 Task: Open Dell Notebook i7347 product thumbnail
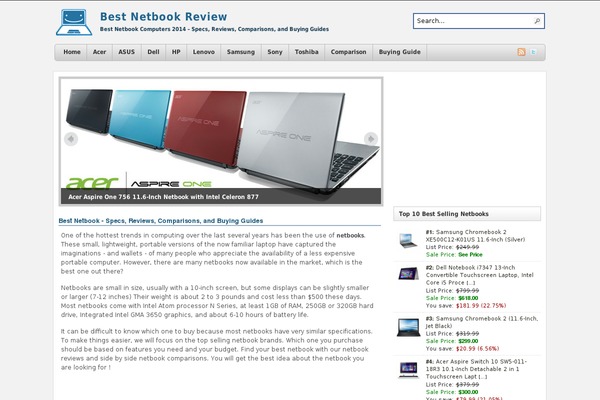click(x=408, y=274)
